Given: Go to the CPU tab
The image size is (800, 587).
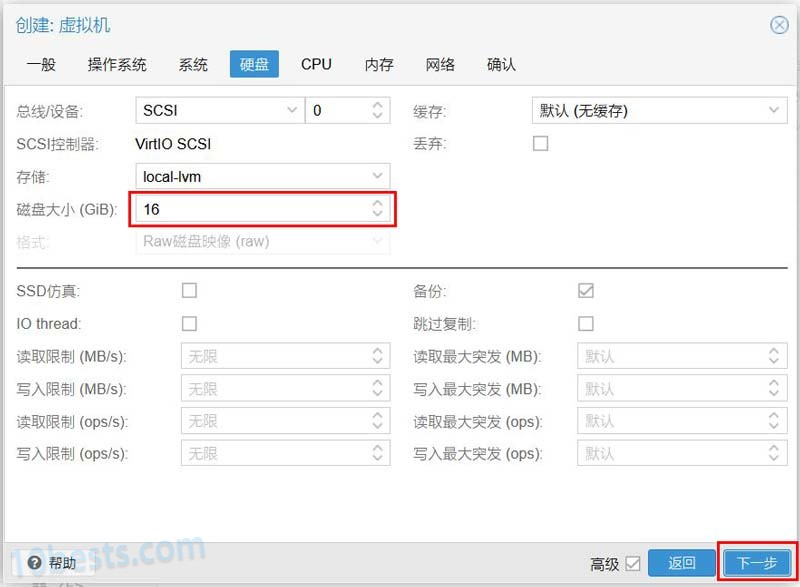Looking at the screenshot, I should tap(316, 64).
